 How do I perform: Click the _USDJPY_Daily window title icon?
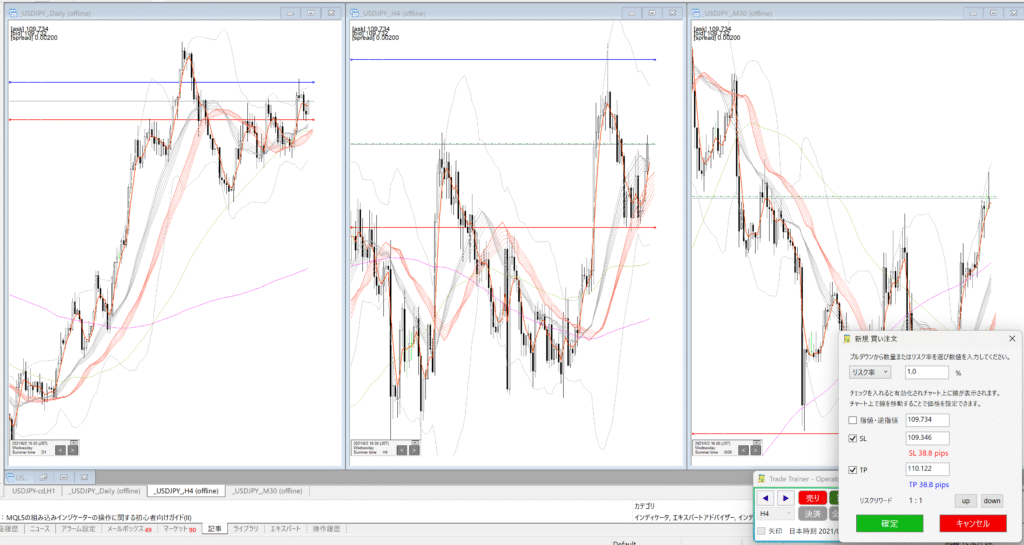13,13
